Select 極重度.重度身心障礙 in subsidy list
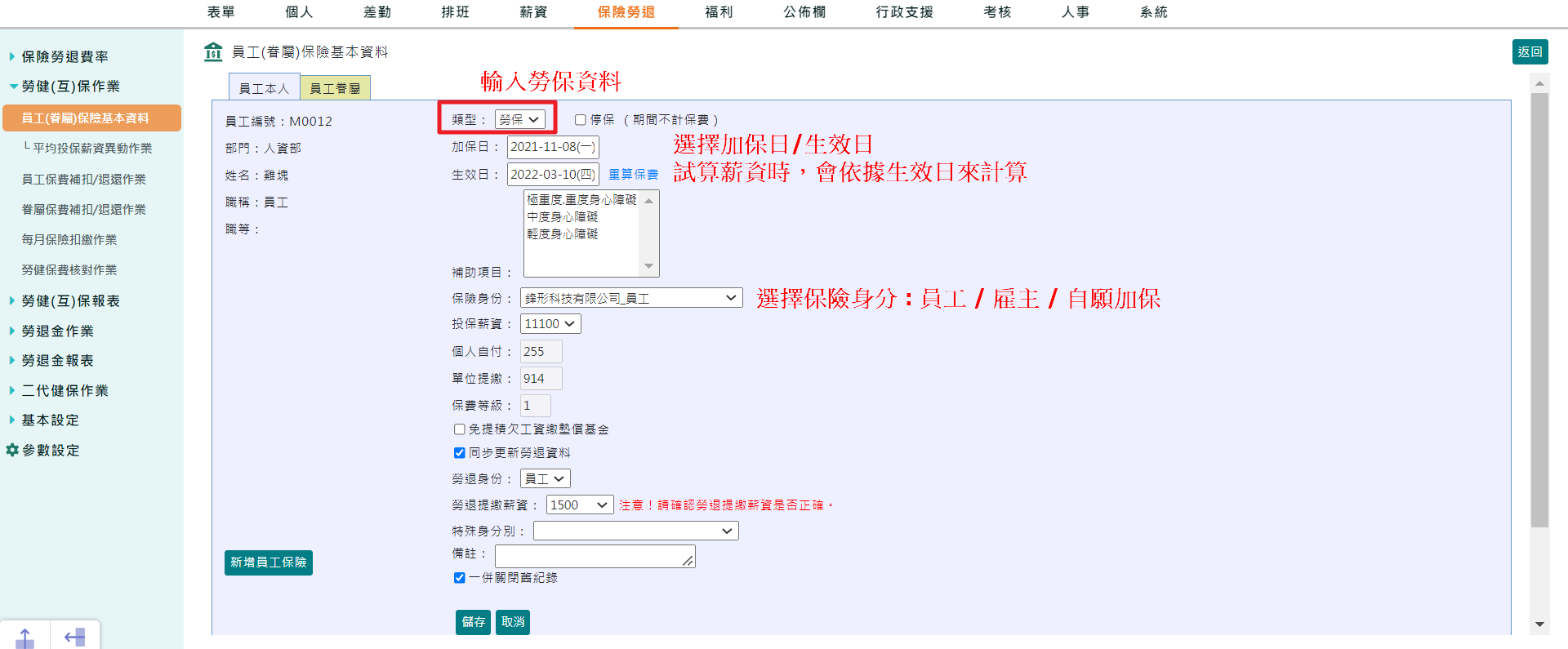 (x=581, y=199)
